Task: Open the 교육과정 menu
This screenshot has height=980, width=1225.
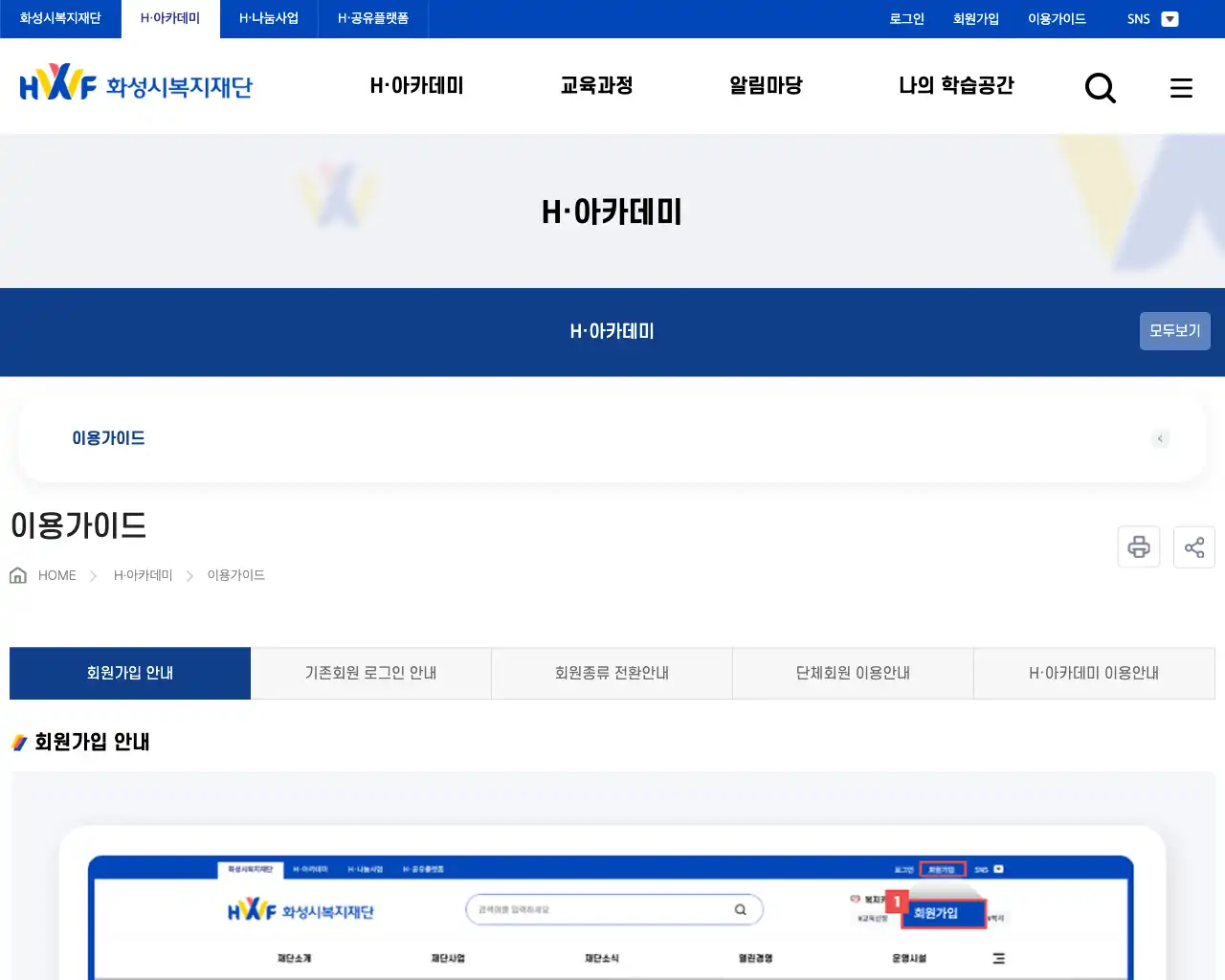Action: click(595, 85)
